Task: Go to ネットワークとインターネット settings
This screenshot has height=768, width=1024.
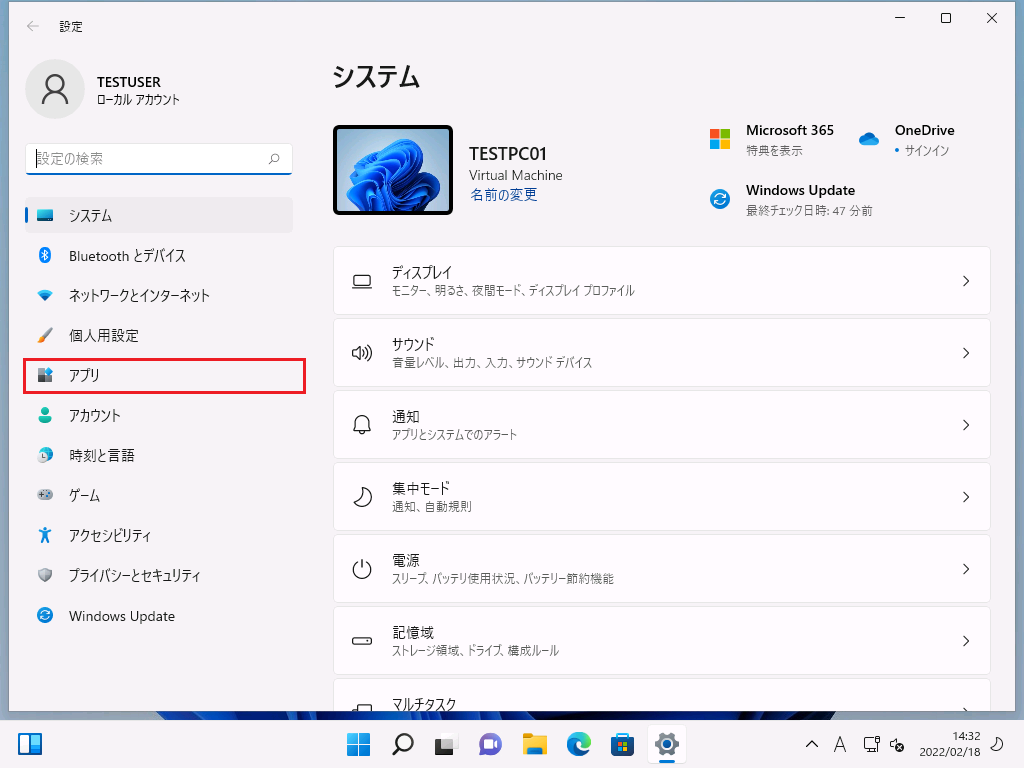Action: pos(139,296)
